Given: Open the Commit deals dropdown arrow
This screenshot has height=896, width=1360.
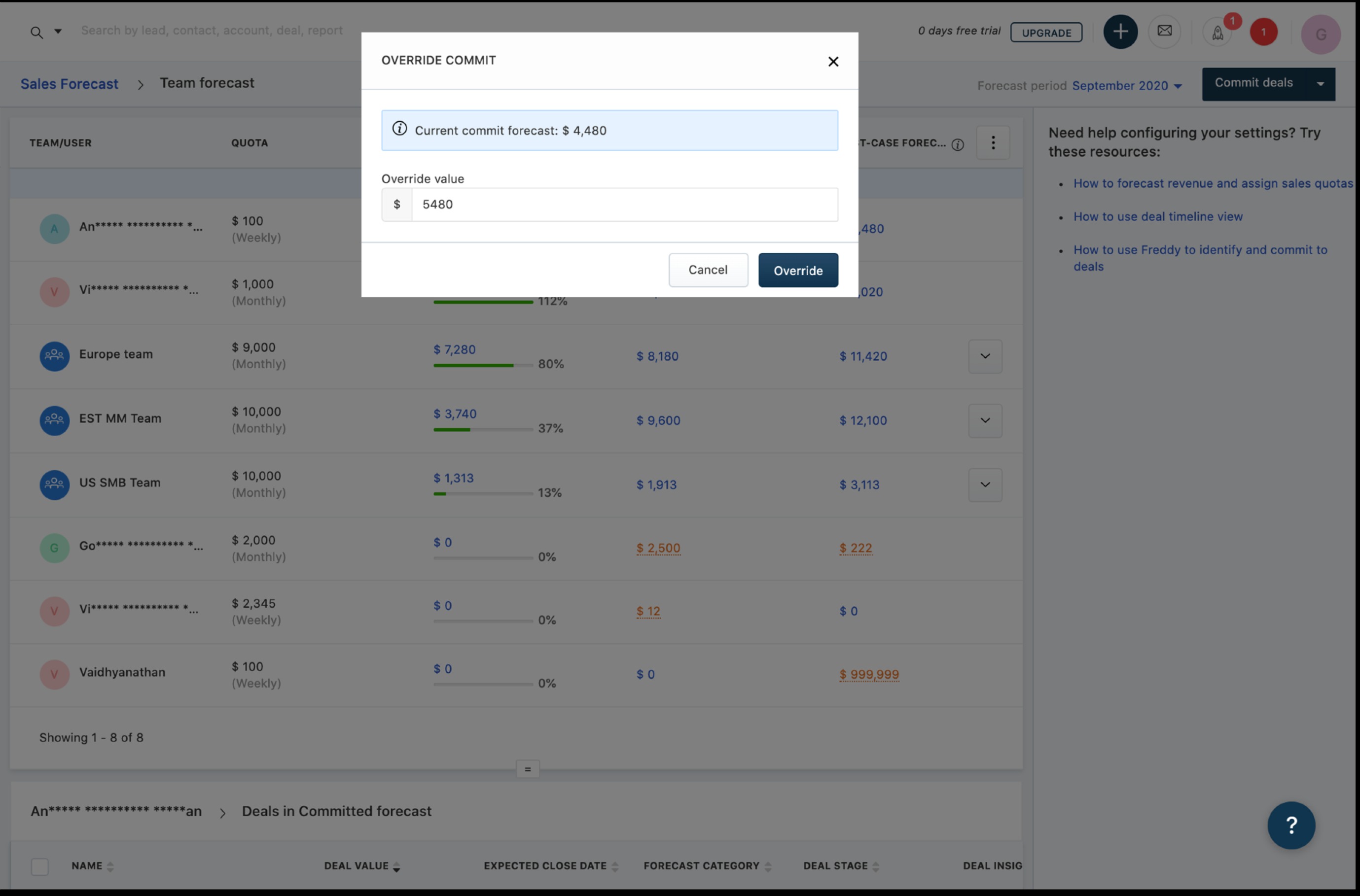Looking at the screenshot, I should (1320, 84).
